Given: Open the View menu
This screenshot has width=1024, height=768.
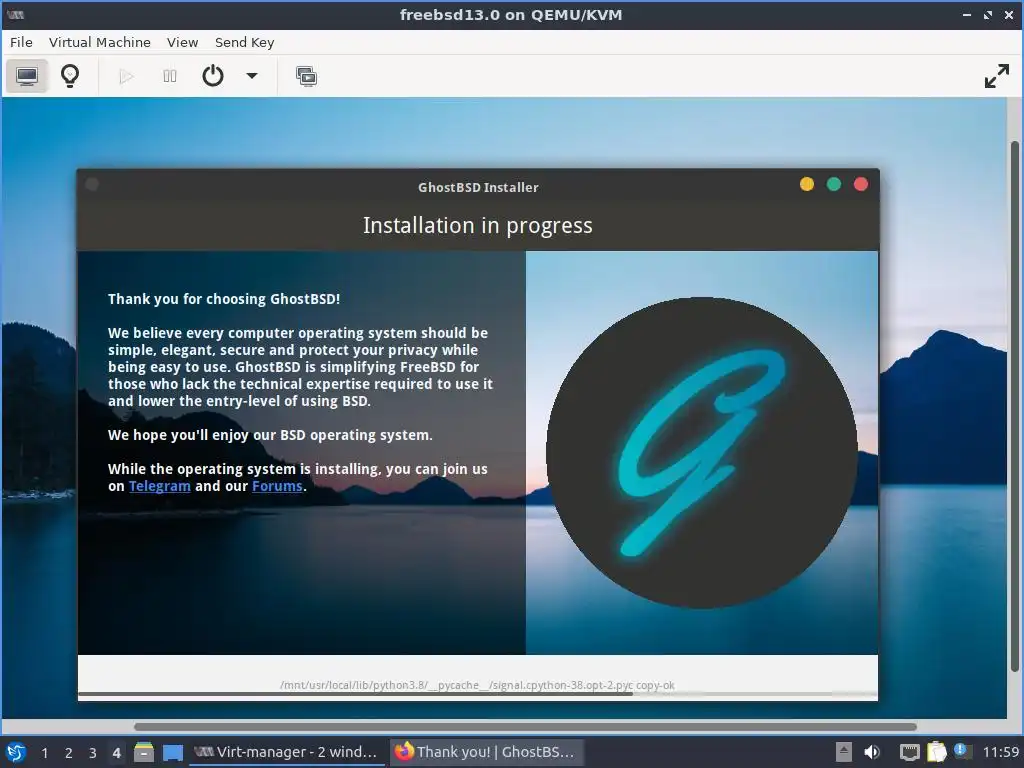Looking at the screenshot, I should (x=182, y=42).
